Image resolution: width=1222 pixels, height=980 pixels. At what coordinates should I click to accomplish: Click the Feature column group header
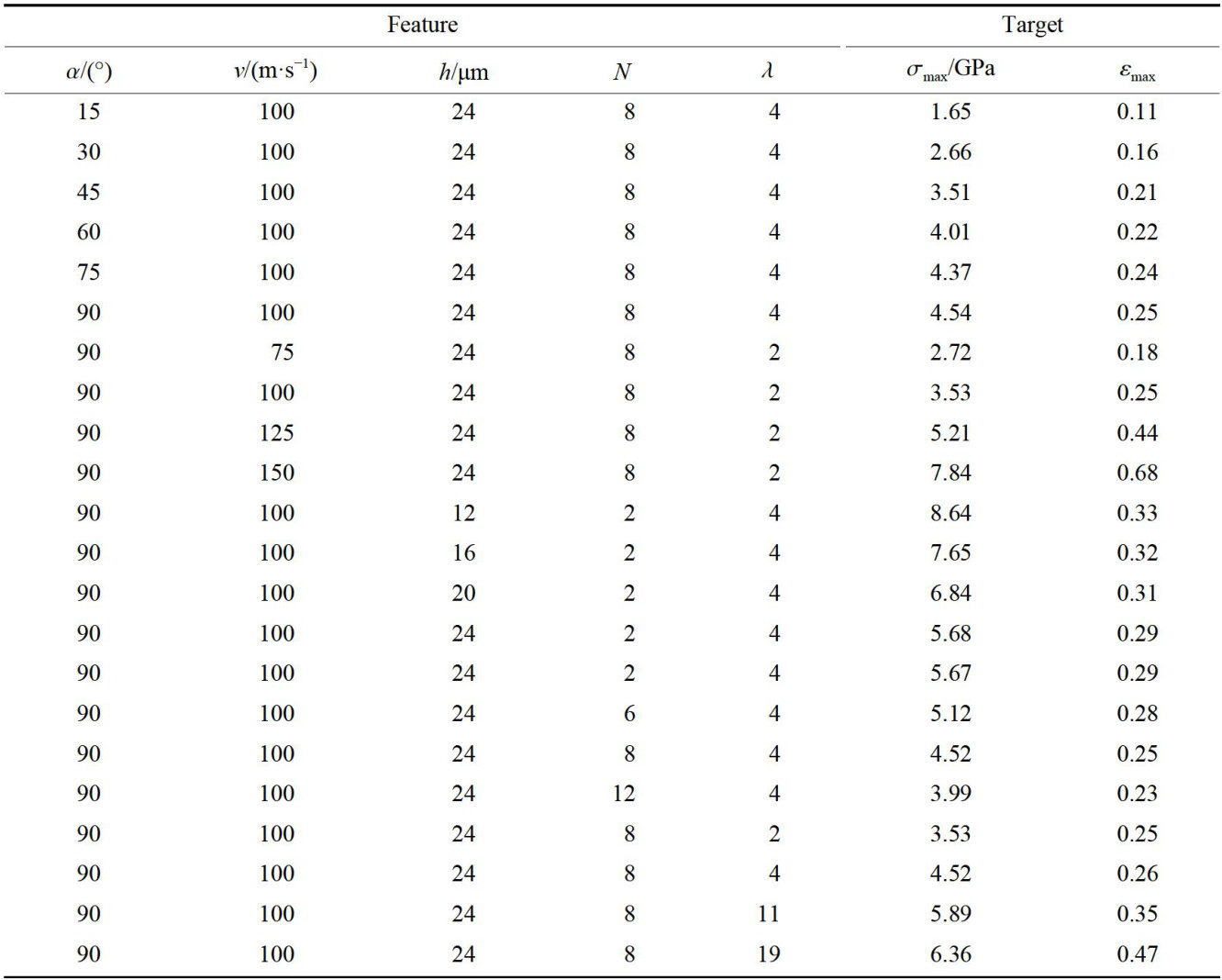tap(422, 25)
